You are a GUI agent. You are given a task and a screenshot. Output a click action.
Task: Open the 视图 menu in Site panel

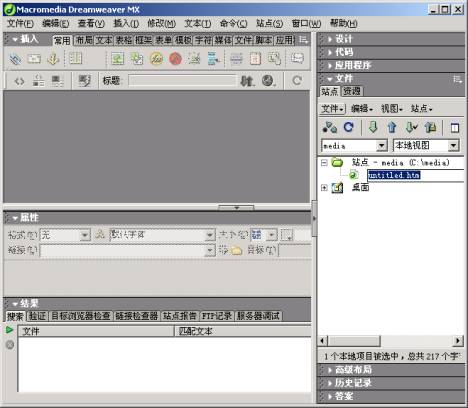pyautogui.click(x=392, y=109)
